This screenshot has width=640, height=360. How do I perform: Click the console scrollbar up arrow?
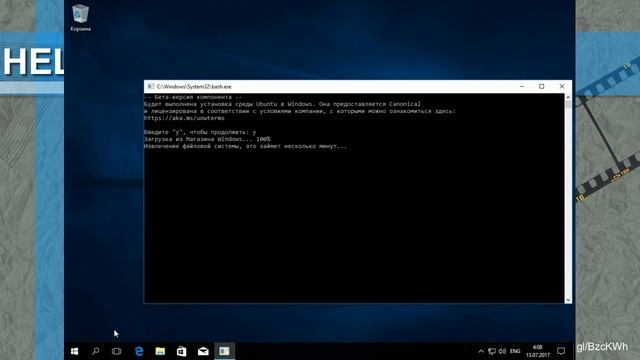pyautogui.click(x=568, y=97)
